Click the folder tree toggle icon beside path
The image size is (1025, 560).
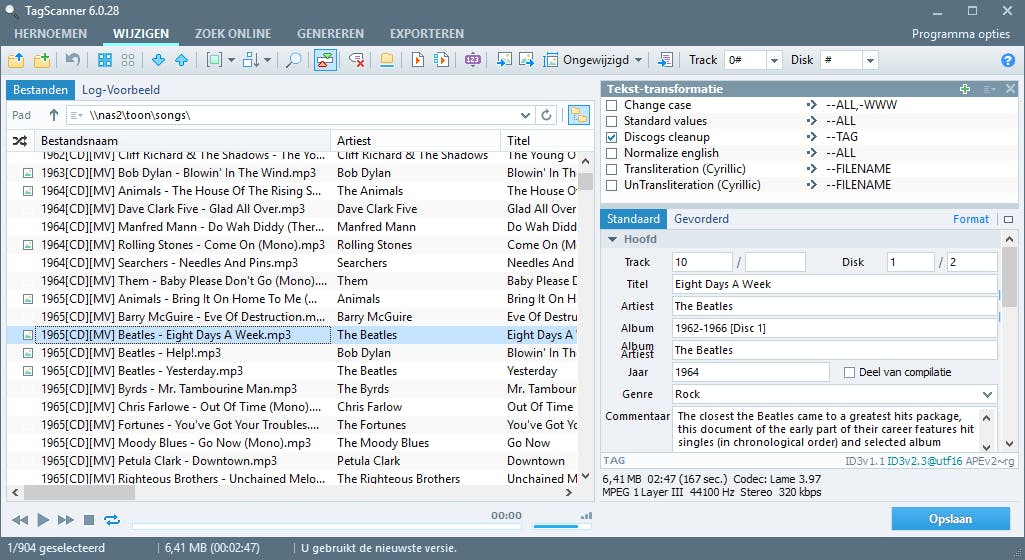(x=579, y=115)
